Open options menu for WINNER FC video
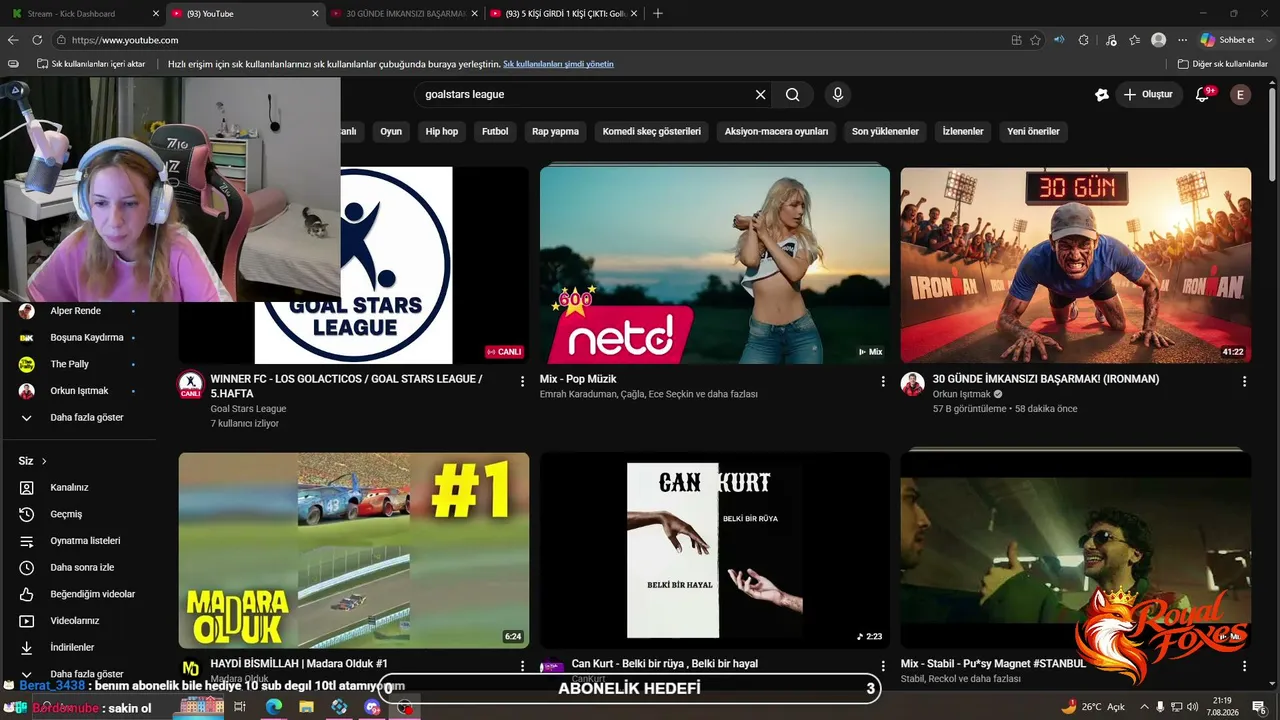Screen dimensions: 1280x720 click(522, 381)
